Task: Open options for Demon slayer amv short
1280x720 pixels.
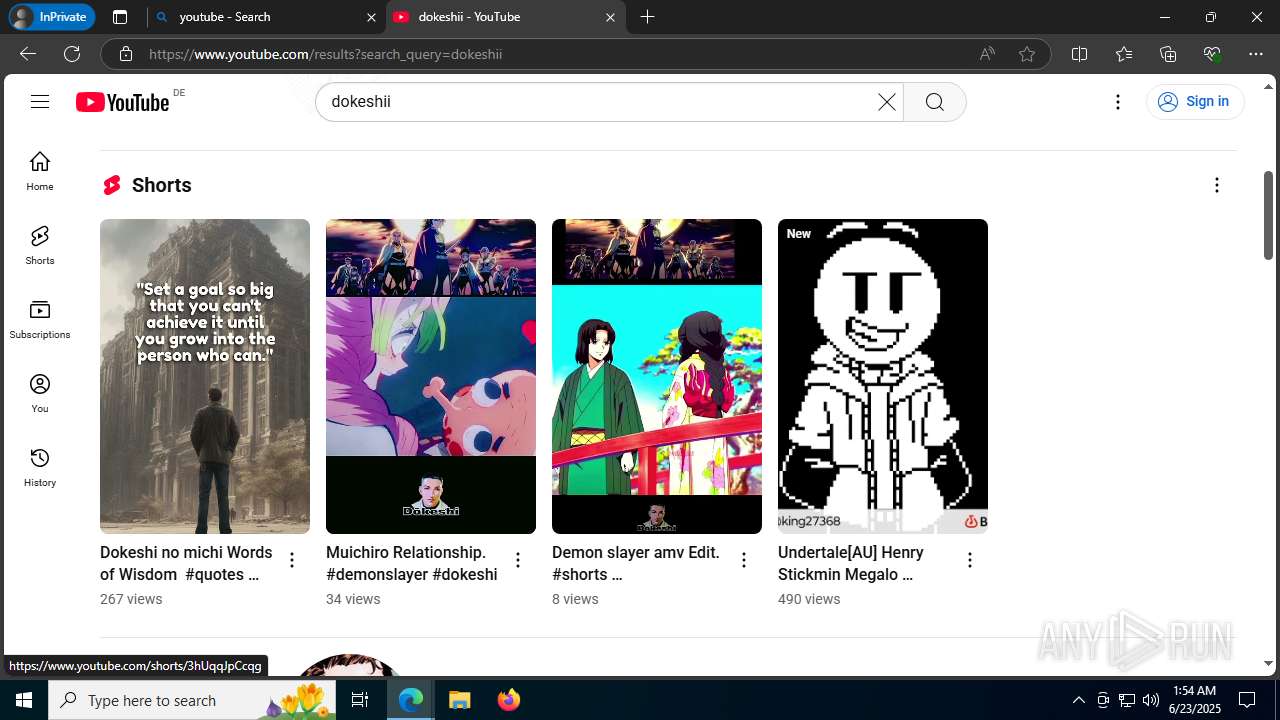Action: (x=744, y=560)
